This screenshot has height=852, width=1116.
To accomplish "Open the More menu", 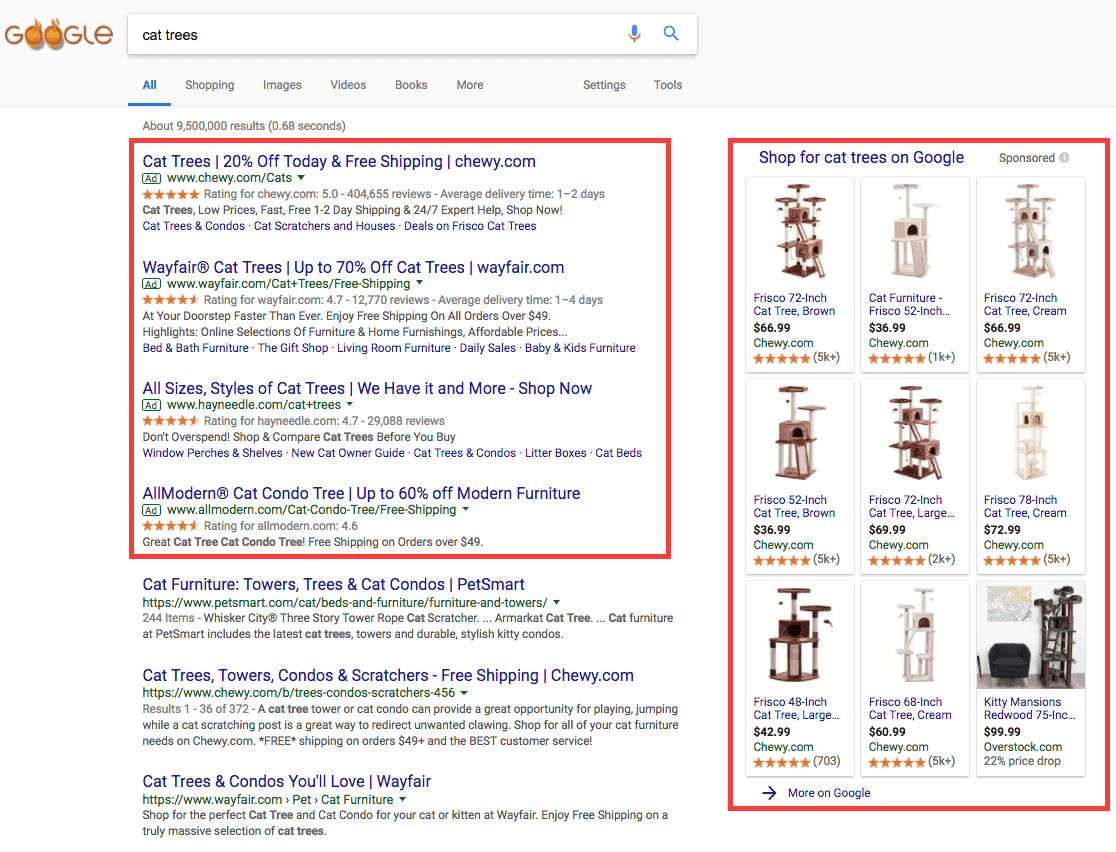I will [x=470, y=85].
